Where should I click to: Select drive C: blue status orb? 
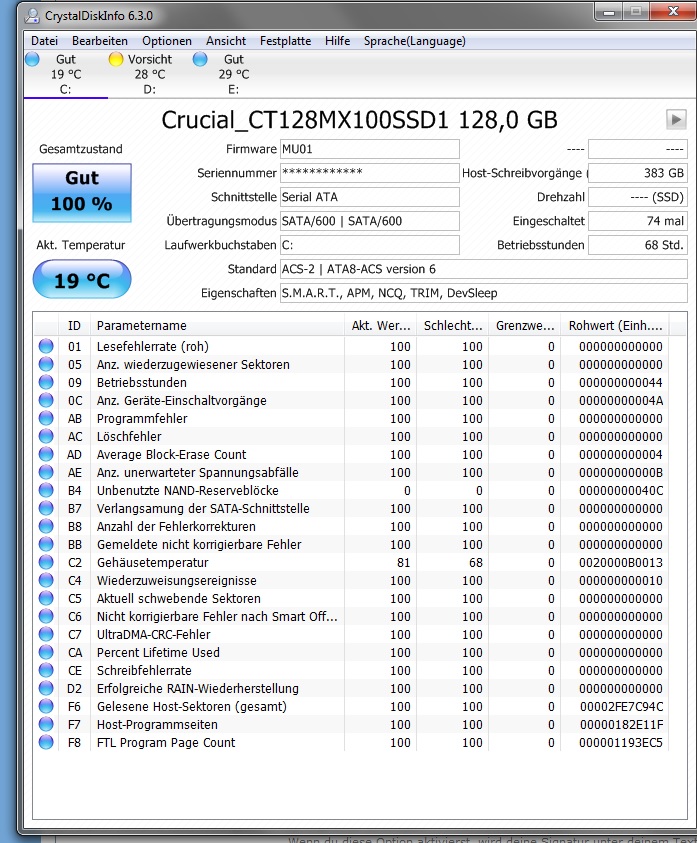point(32,59)
